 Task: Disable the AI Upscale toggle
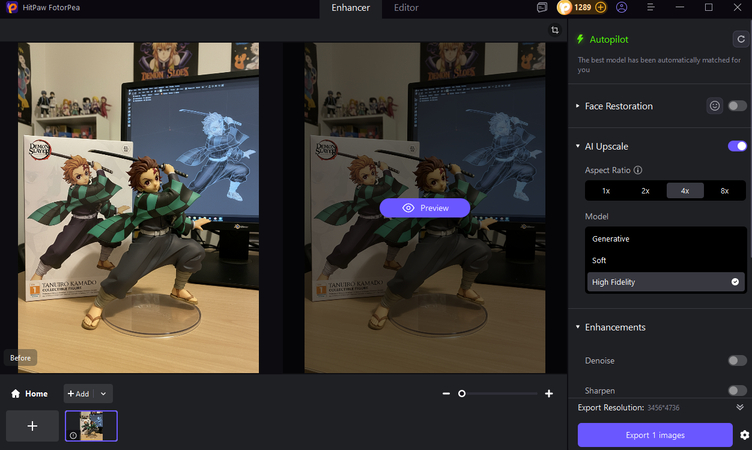click(737, 146)
